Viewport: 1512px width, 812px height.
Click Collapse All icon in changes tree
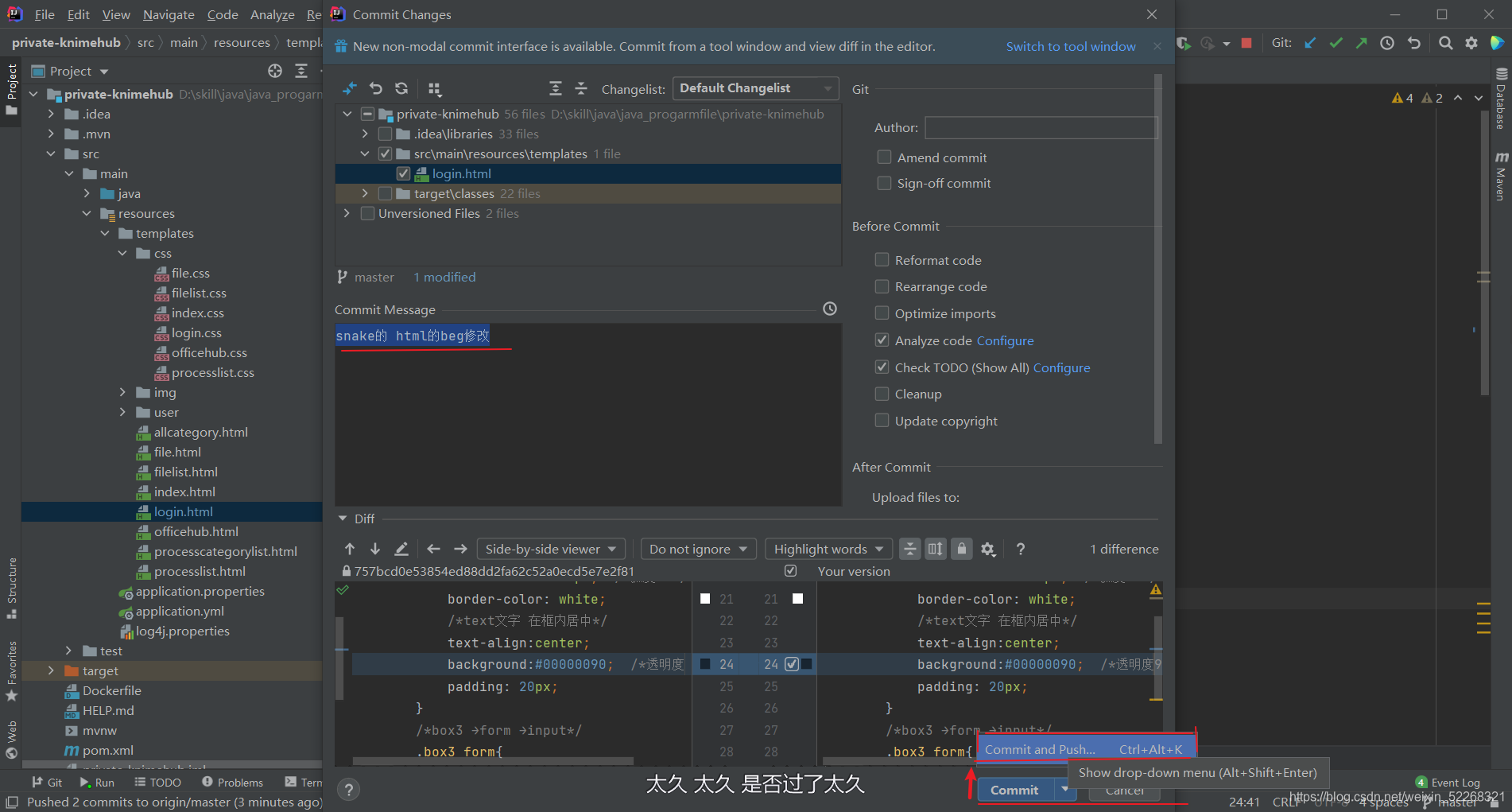point(581,88)
